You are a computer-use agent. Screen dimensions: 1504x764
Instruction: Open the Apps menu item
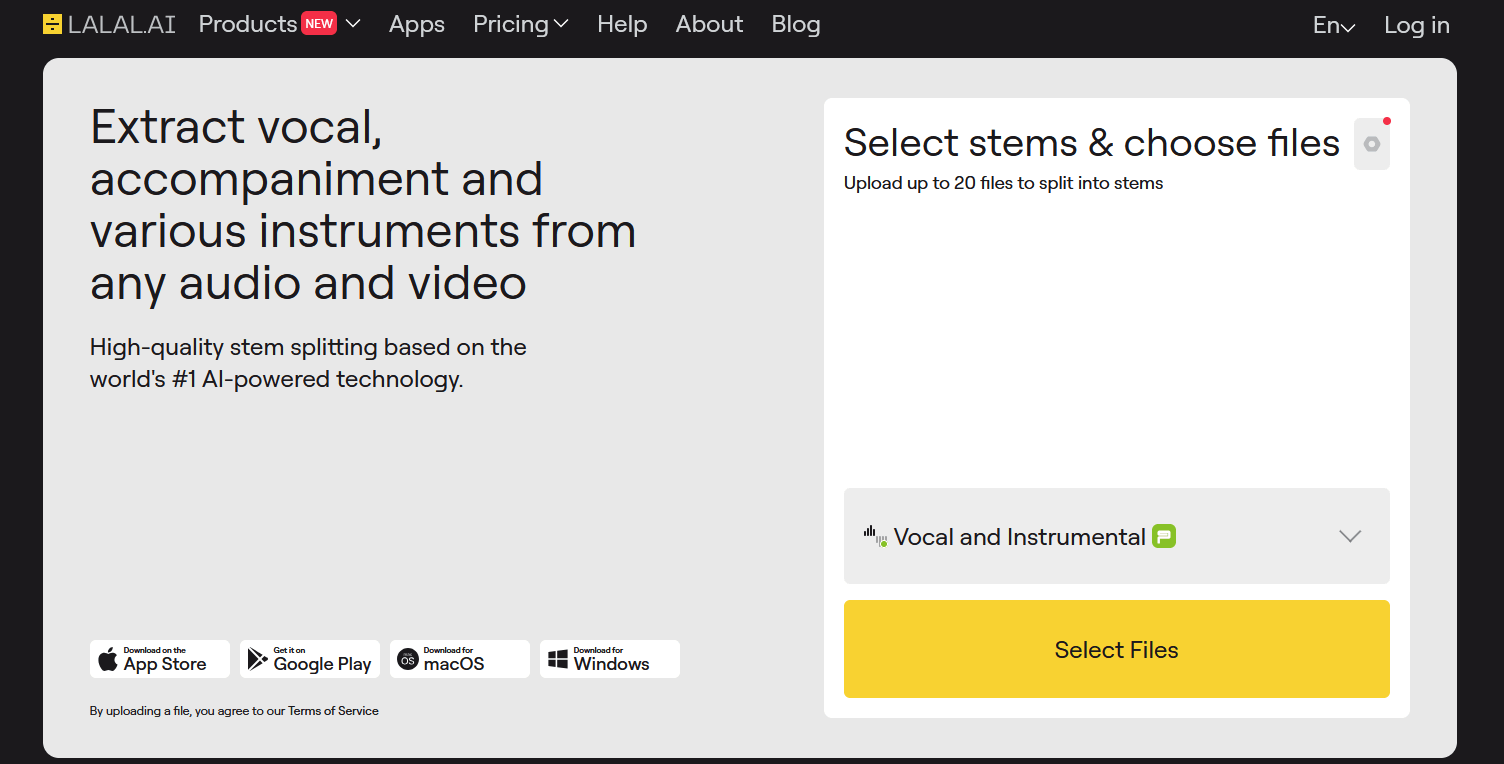click(416, 24)
